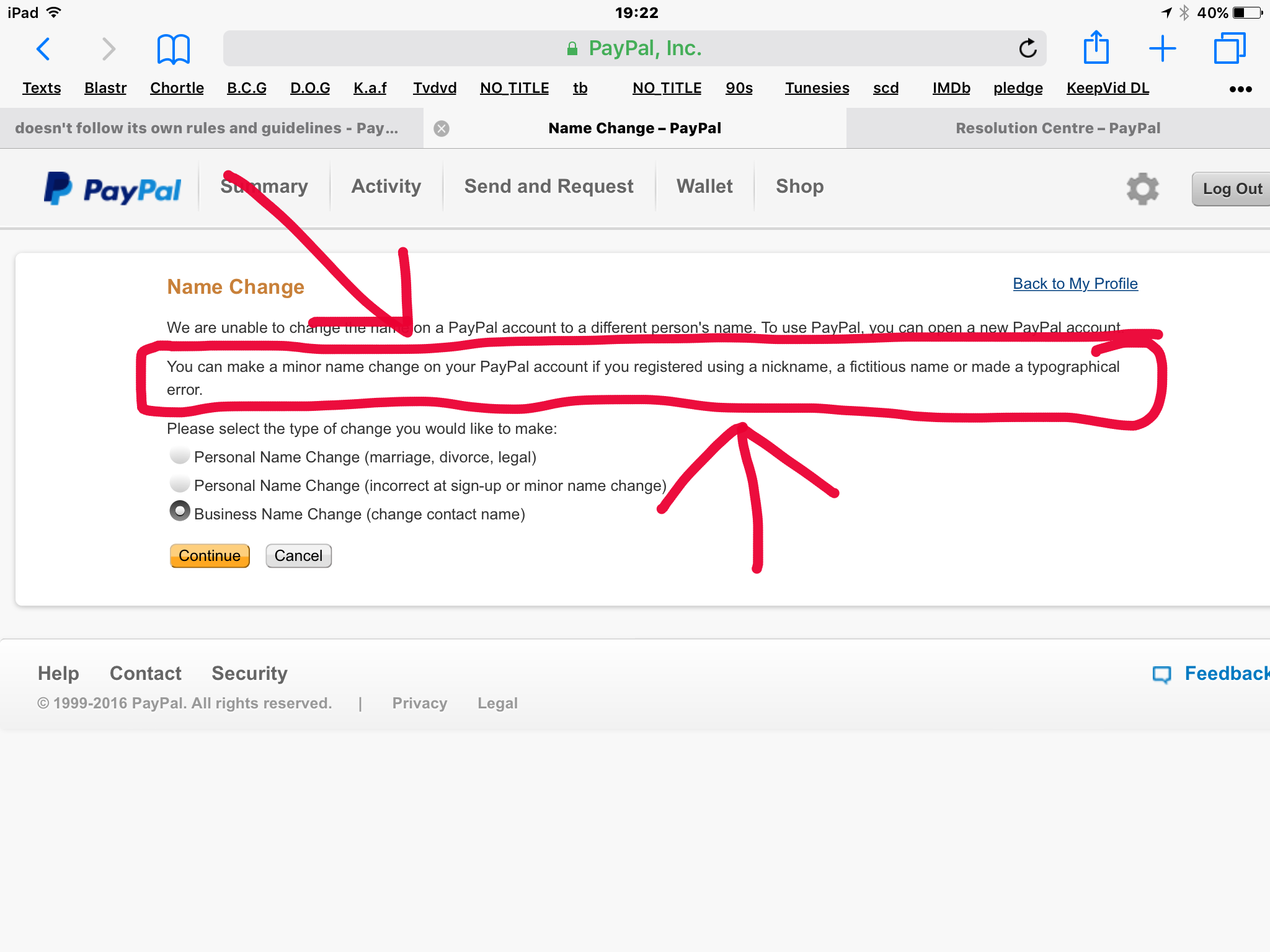Tap the 19:22 status bar clock
Screen dimensions: 1270x952
[636, 12]
